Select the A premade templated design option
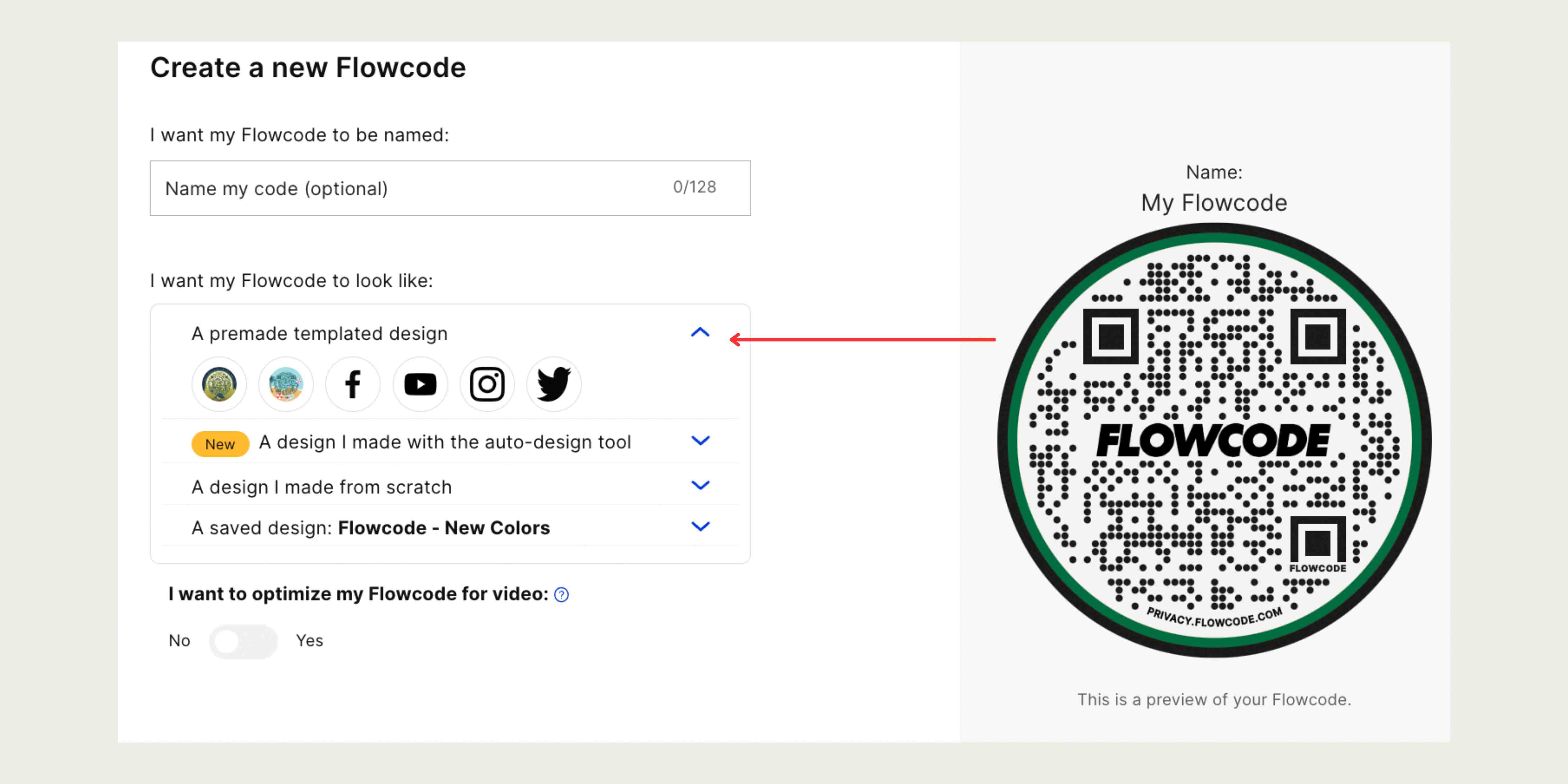 [x=320, y=333]
